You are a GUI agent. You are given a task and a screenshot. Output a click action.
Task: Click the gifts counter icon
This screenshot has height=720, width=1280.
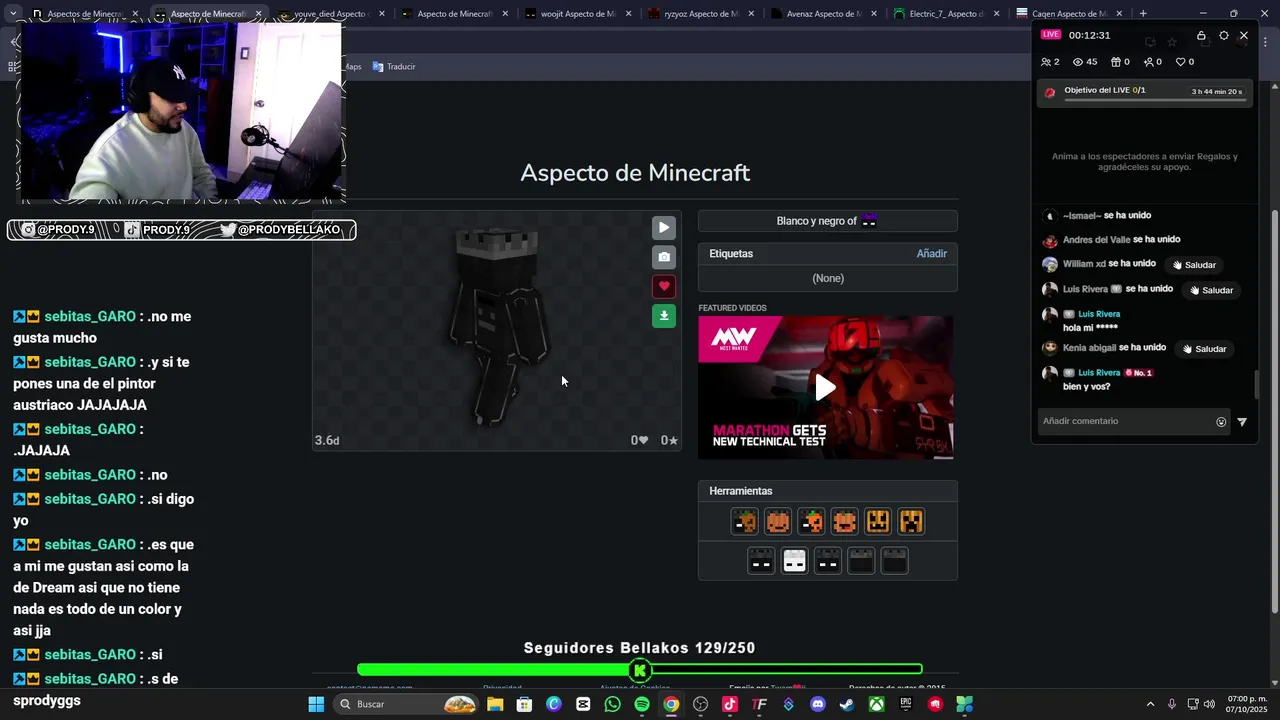click(1115, 62)
